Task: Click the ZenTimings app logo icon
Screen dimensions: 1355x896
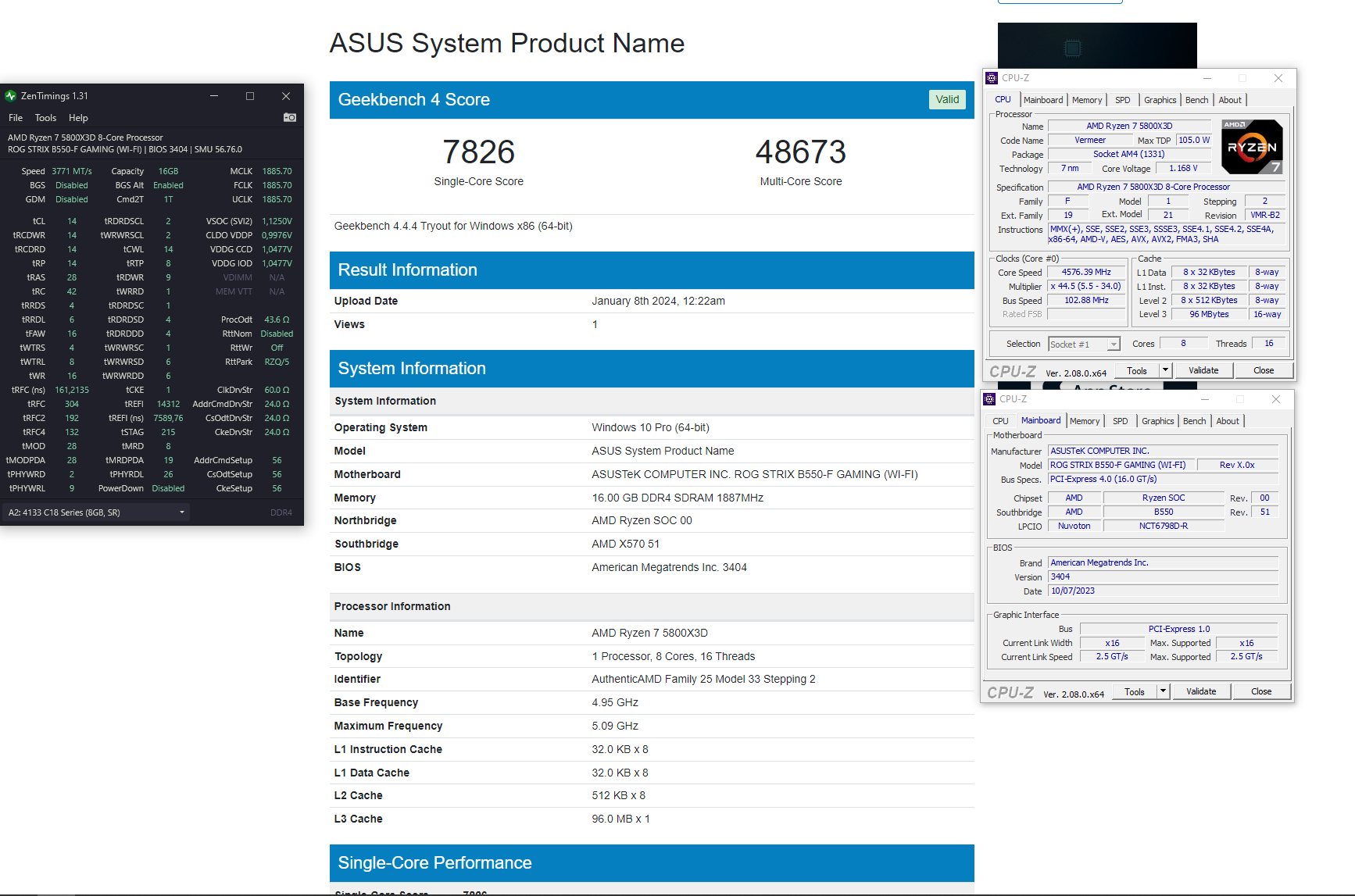Action: click(x=11, y=96)
